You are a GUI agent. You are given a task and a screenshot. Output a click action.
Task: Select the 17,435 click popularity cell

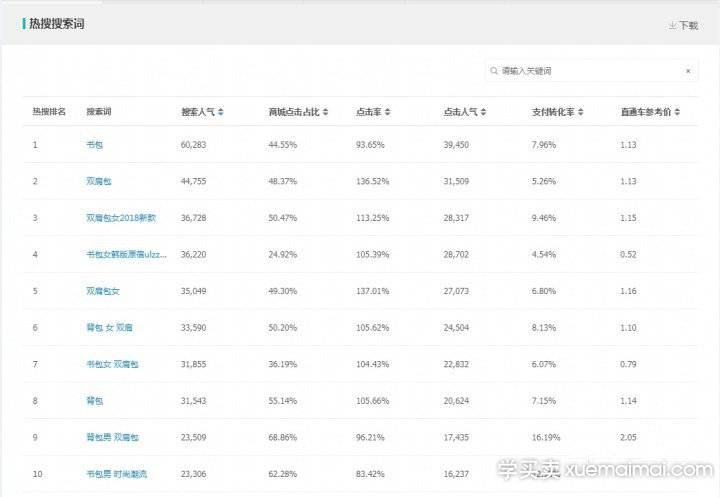coord(456,437)
